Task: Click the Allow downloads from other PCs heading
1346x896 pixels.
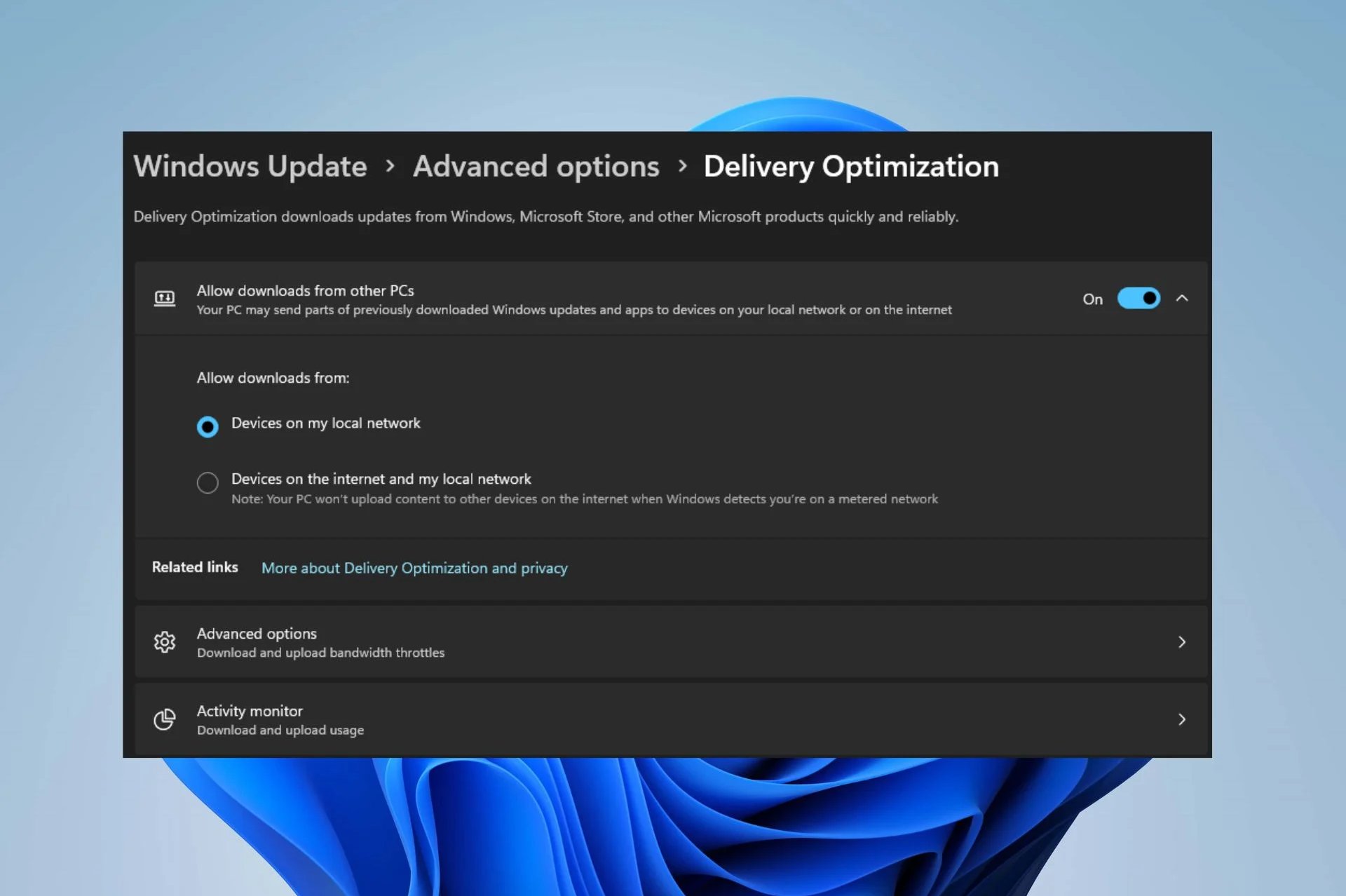Action: tap(305, 291)
